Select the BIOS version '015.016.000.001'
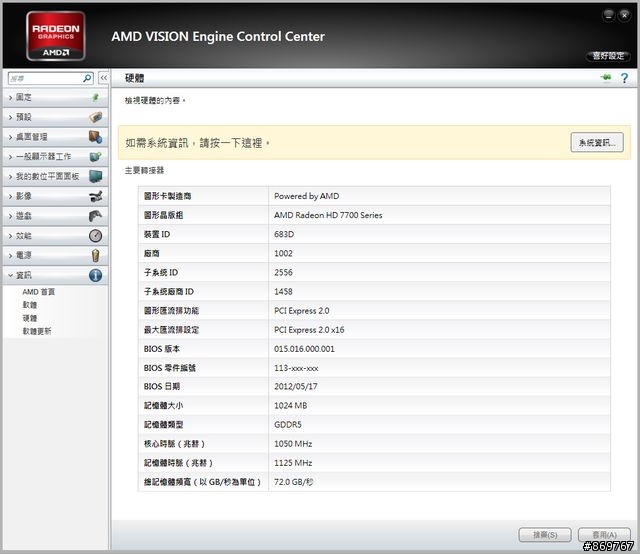The height and width of the screenshot is (554, 640). coord(304,349)
